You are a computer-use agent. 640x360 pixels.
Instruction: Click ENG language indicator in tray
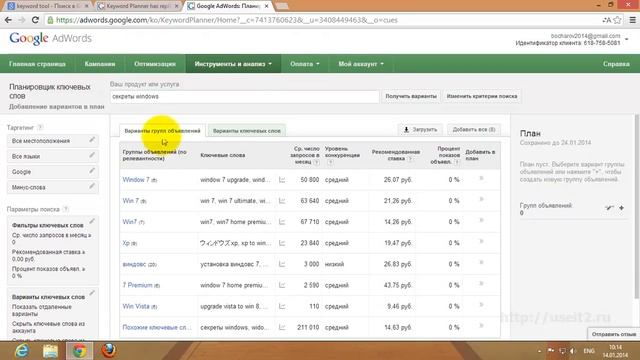click(x=589, y=351)
